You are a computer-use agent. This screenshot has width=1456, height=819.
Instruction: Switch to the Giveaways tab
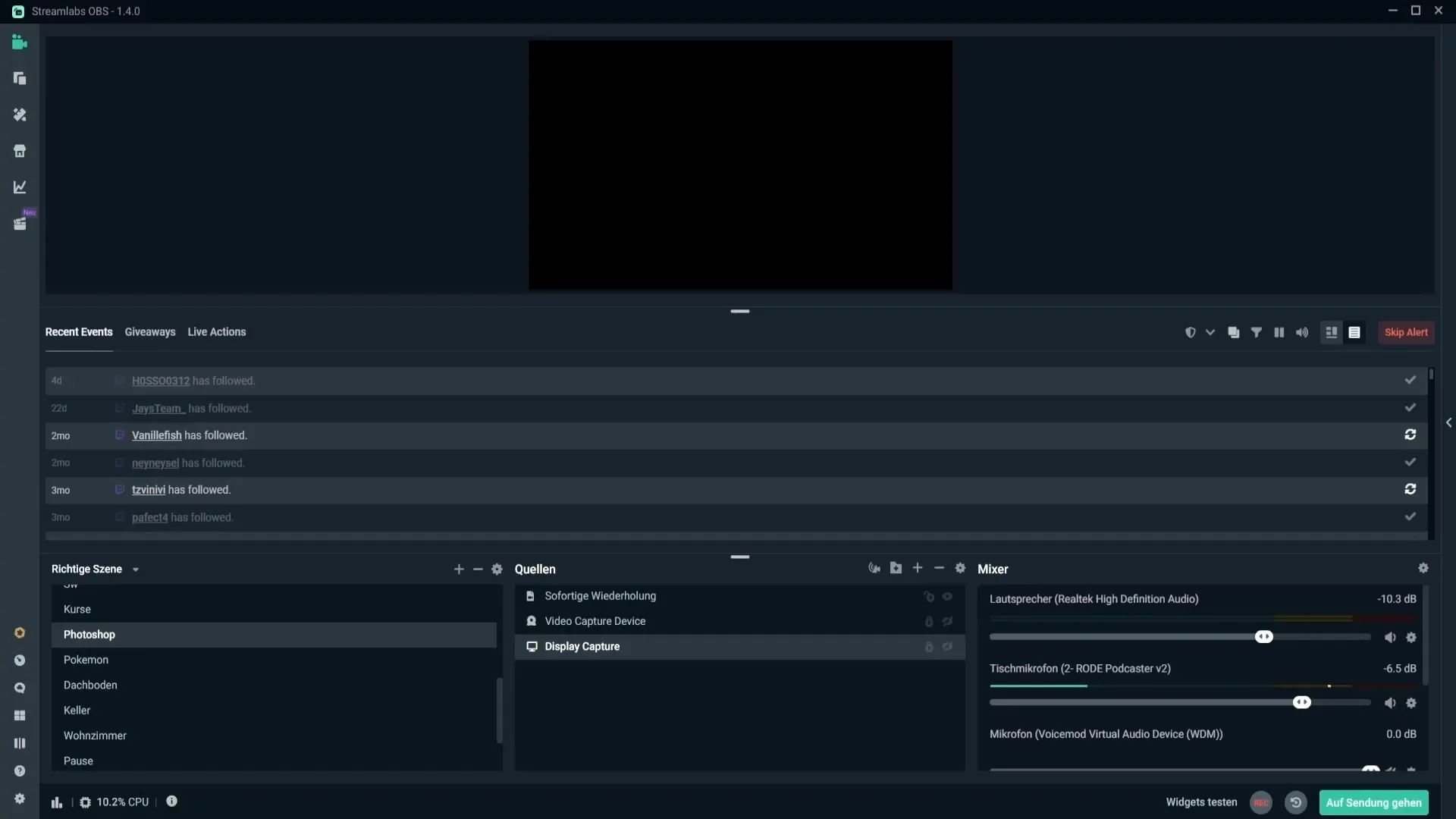tap(150, 332)
